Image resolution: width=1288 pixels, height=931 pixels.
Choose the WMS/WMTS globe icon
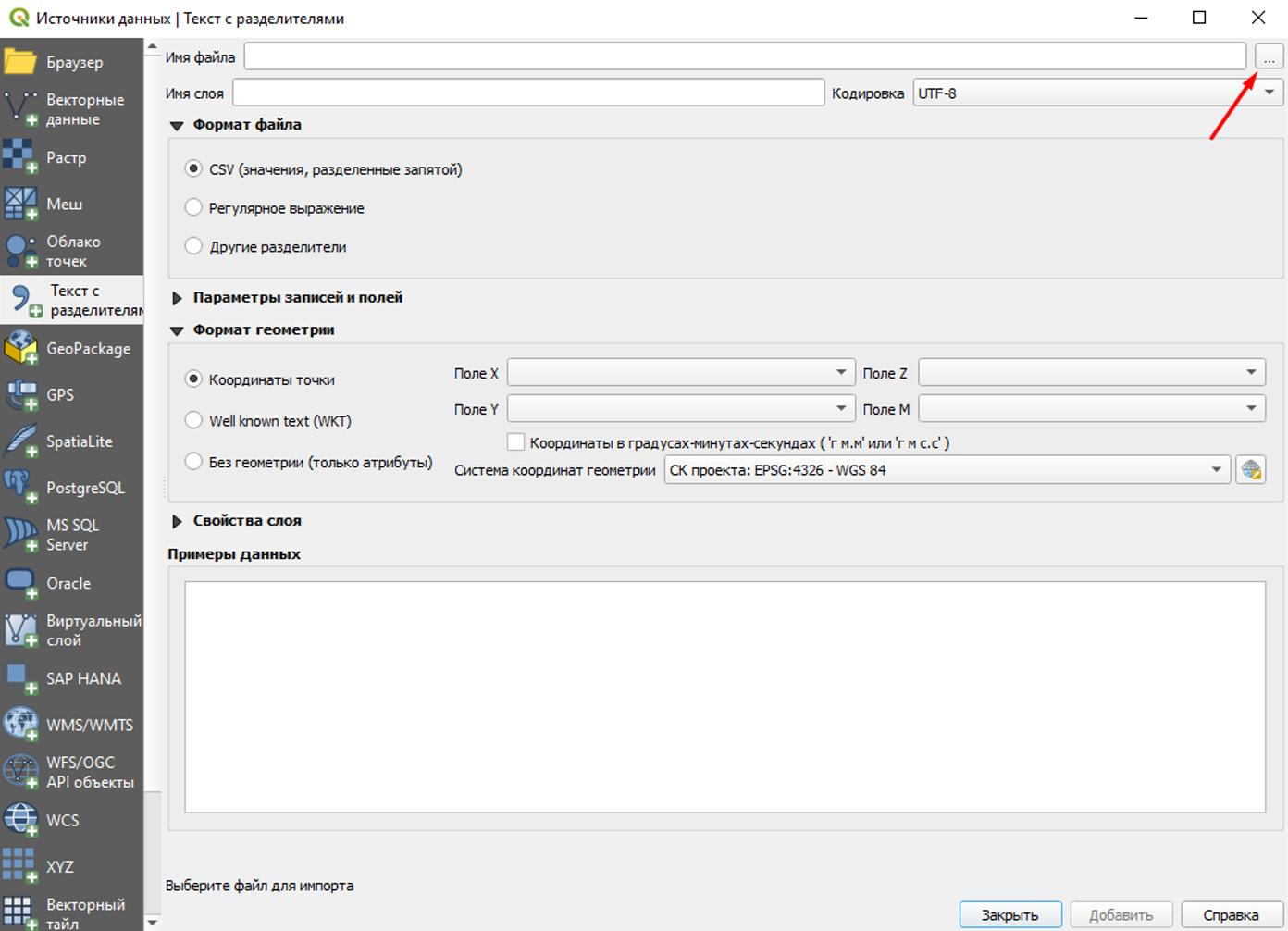coord(20,725)
